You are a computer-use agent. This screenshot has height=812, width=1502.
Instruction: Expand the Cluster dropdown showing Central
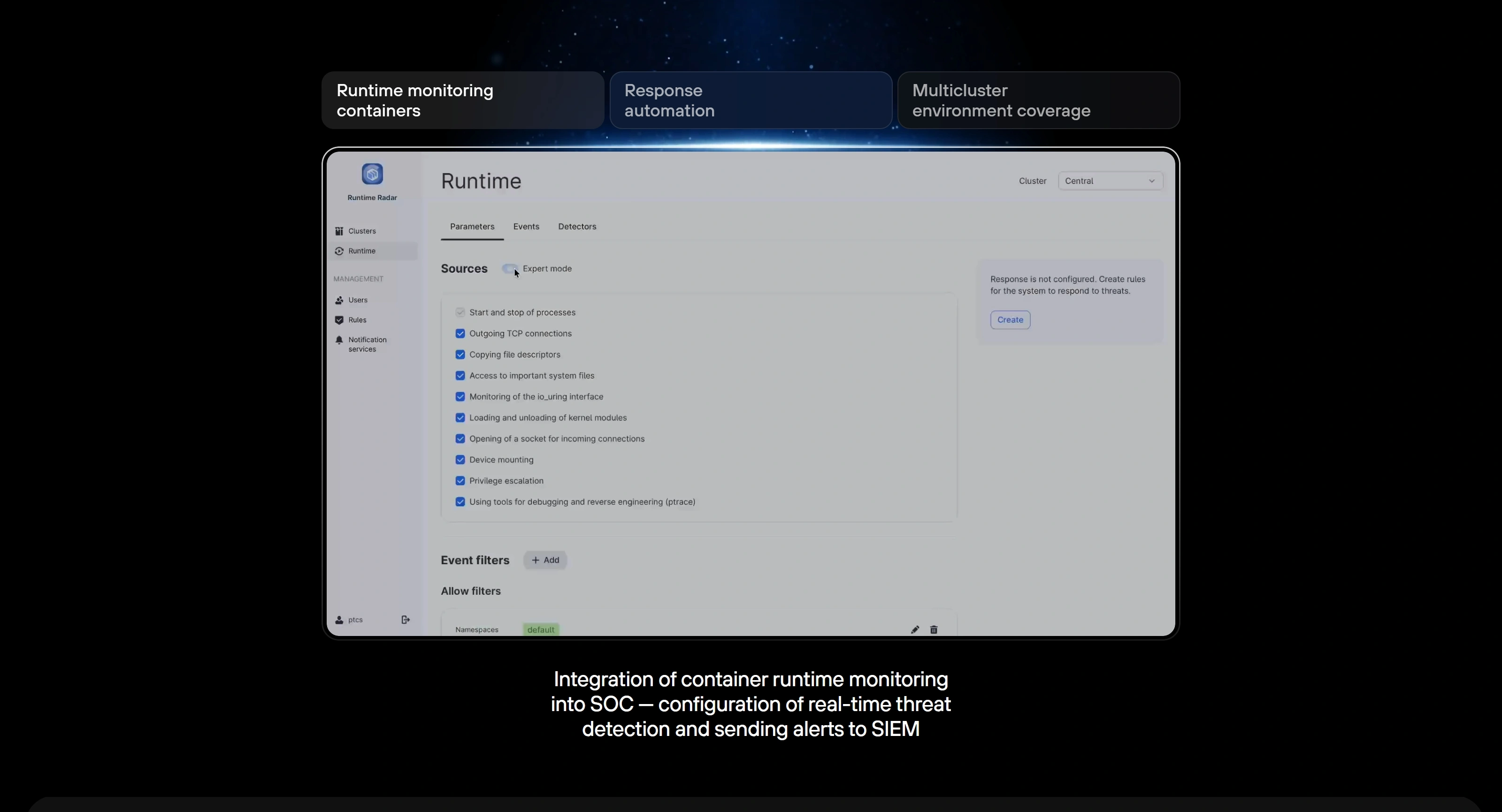click(1110, 181)
